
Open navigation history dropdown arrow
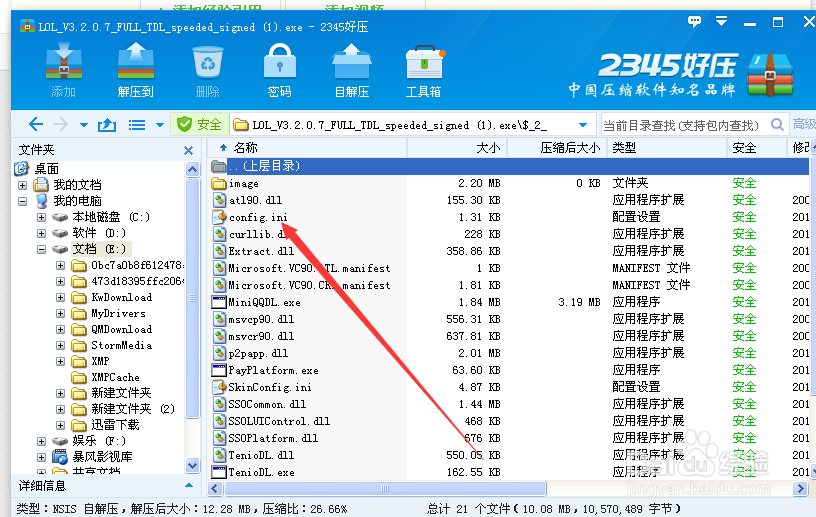coord(84,125)
